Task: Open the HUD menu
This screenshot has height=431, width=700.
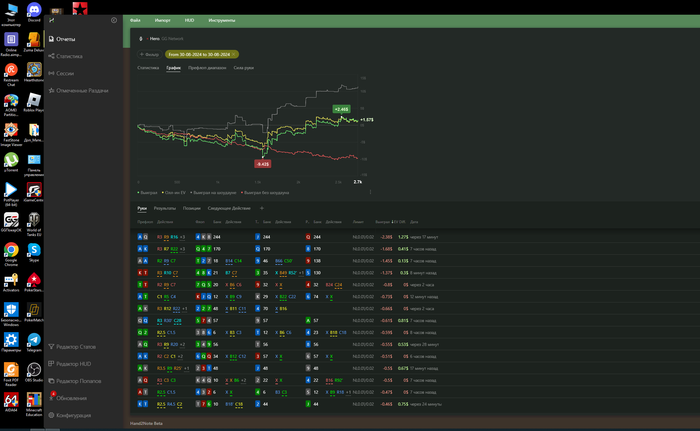Action: tap(189, 20)
